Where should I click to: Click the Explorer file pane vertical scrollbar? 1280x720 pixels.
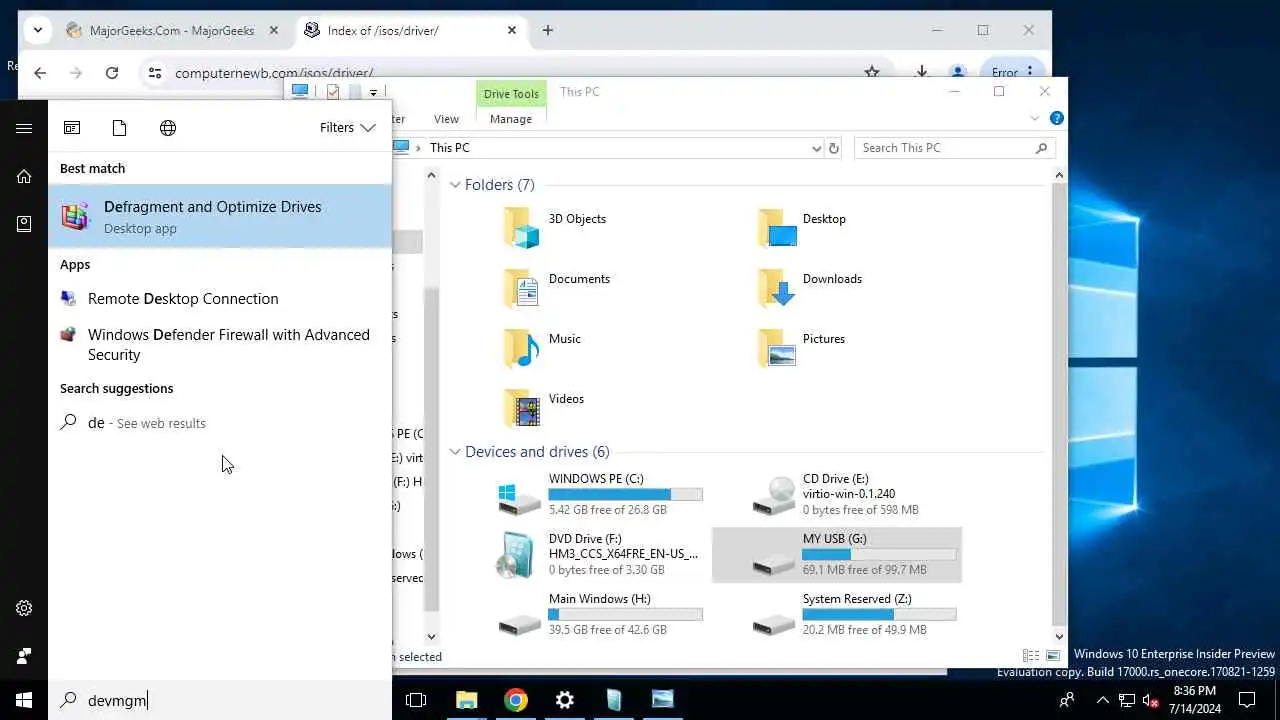tap(1059, 406)
